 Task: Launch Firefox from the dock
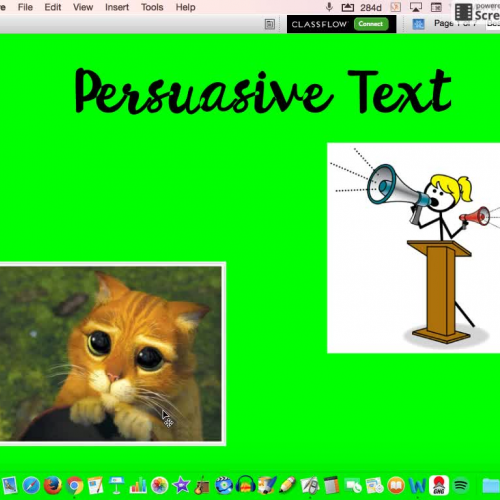point(53,486)
